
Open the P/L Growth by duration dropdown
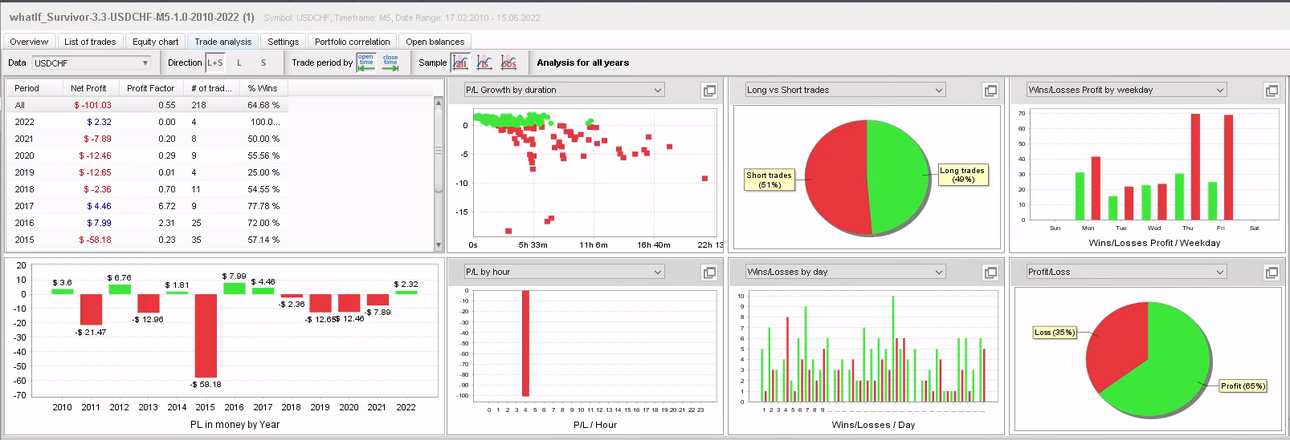564,90
